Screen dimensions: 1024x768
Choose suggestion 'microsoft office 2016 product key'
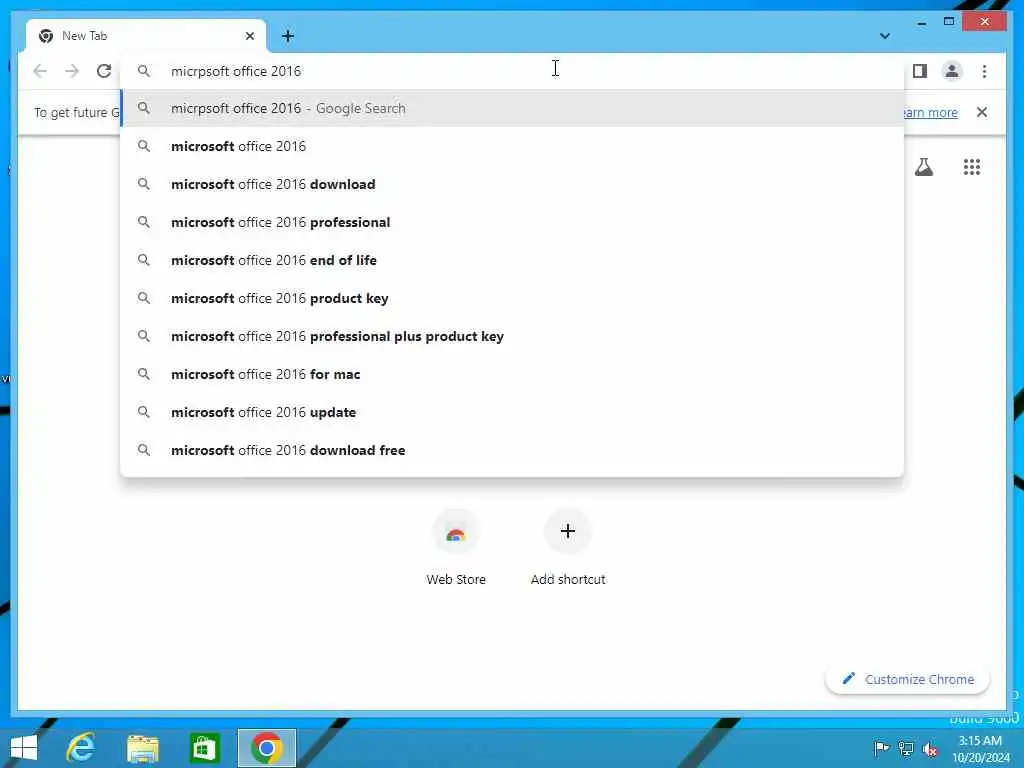(x=513, y=298)
